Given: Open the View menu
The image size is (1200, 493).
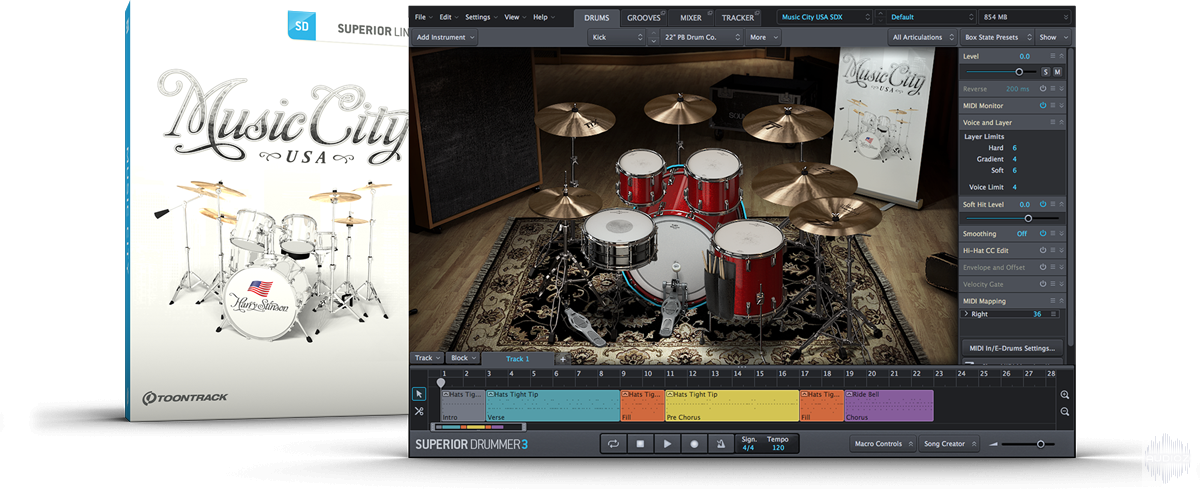Looking at the screenshot, I should [x=515, y=17].
